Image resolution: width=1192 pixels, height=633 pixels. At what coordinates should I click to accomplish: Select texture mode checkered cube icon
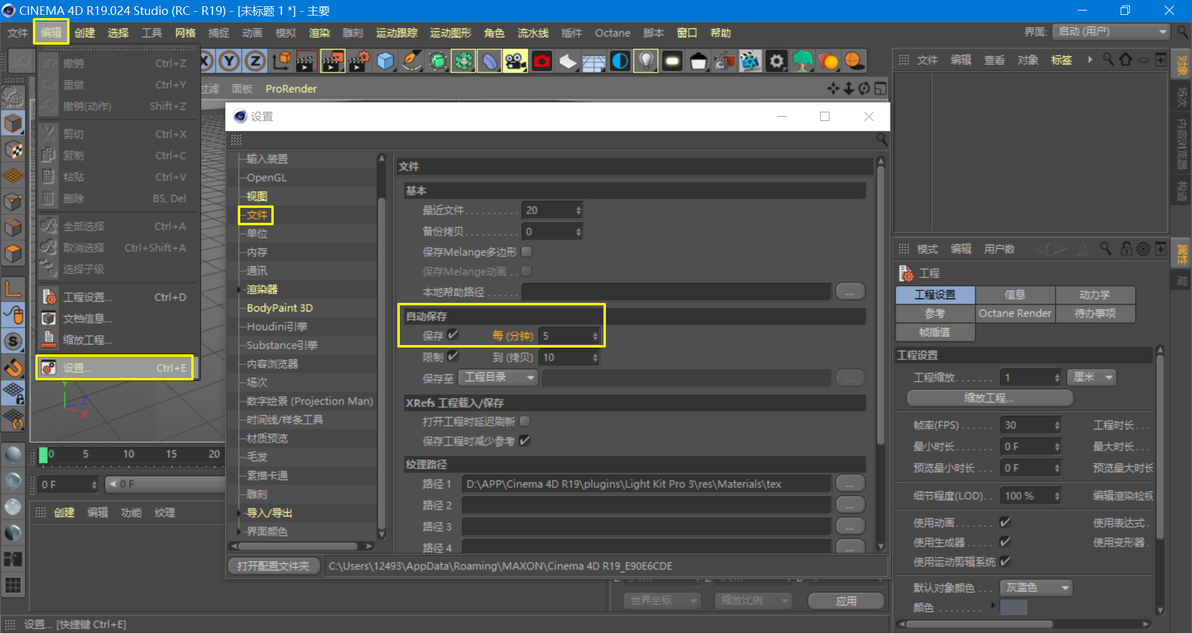point(13,150)
